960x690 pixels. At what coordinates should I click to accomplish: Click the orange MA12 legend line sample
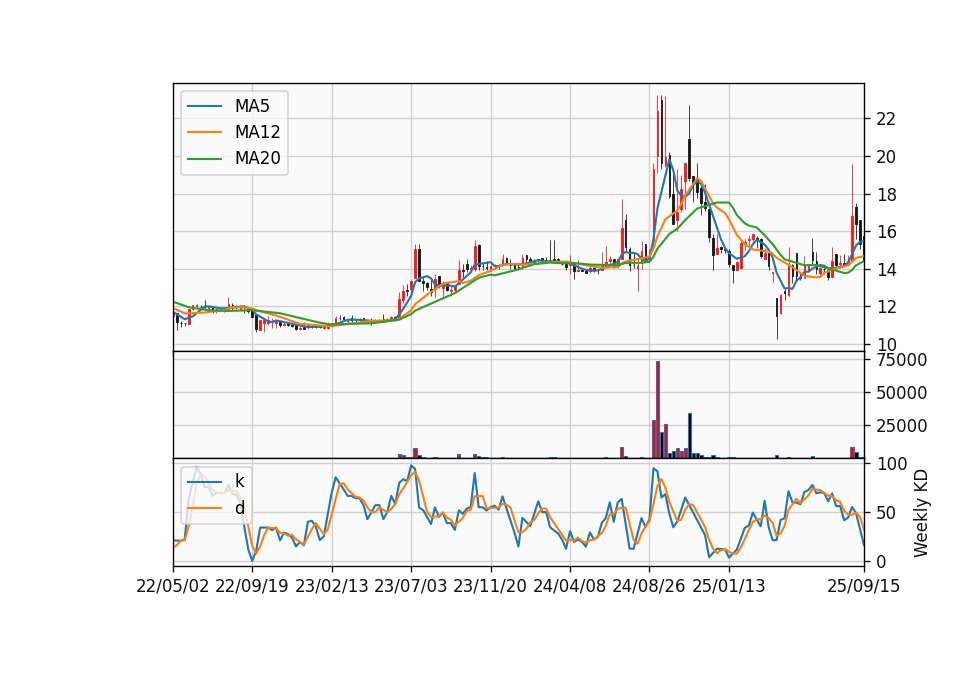(204, 132)
